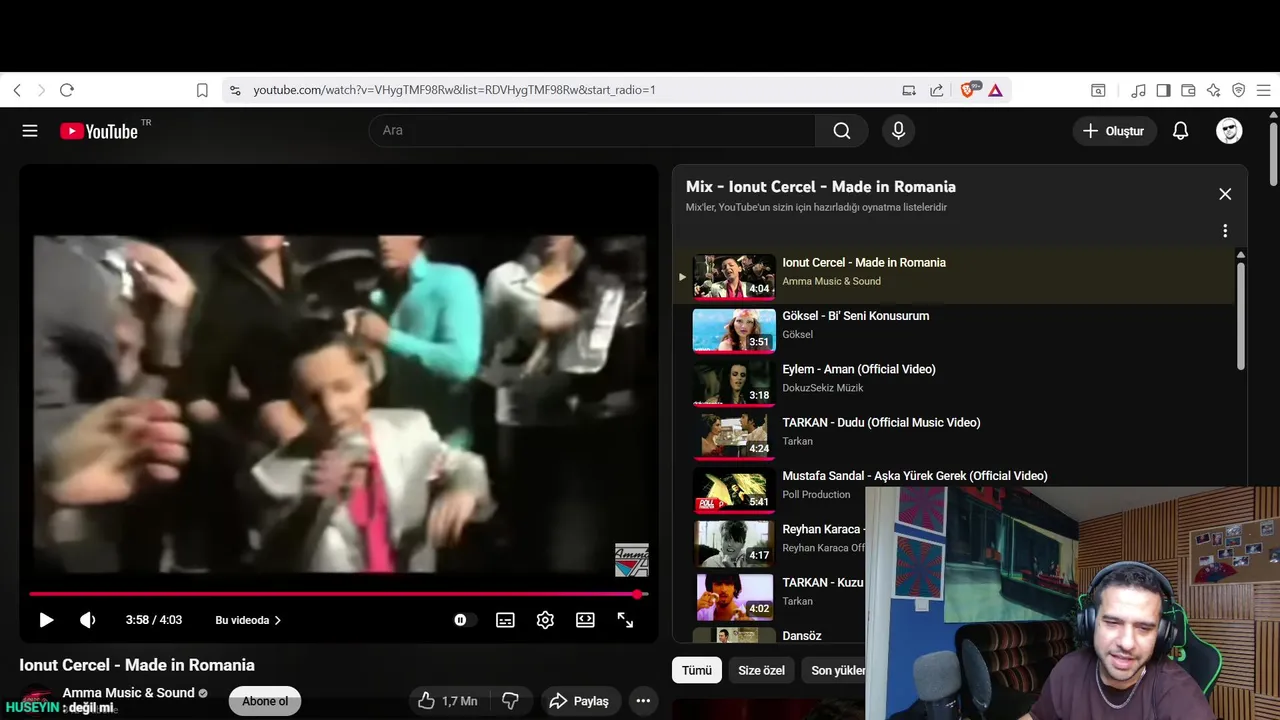The height and width of the screenshot is (720, 1280).
Task: Click Ionut Cercel thumbnail in playlist
Action: click(x=734, y=277)
